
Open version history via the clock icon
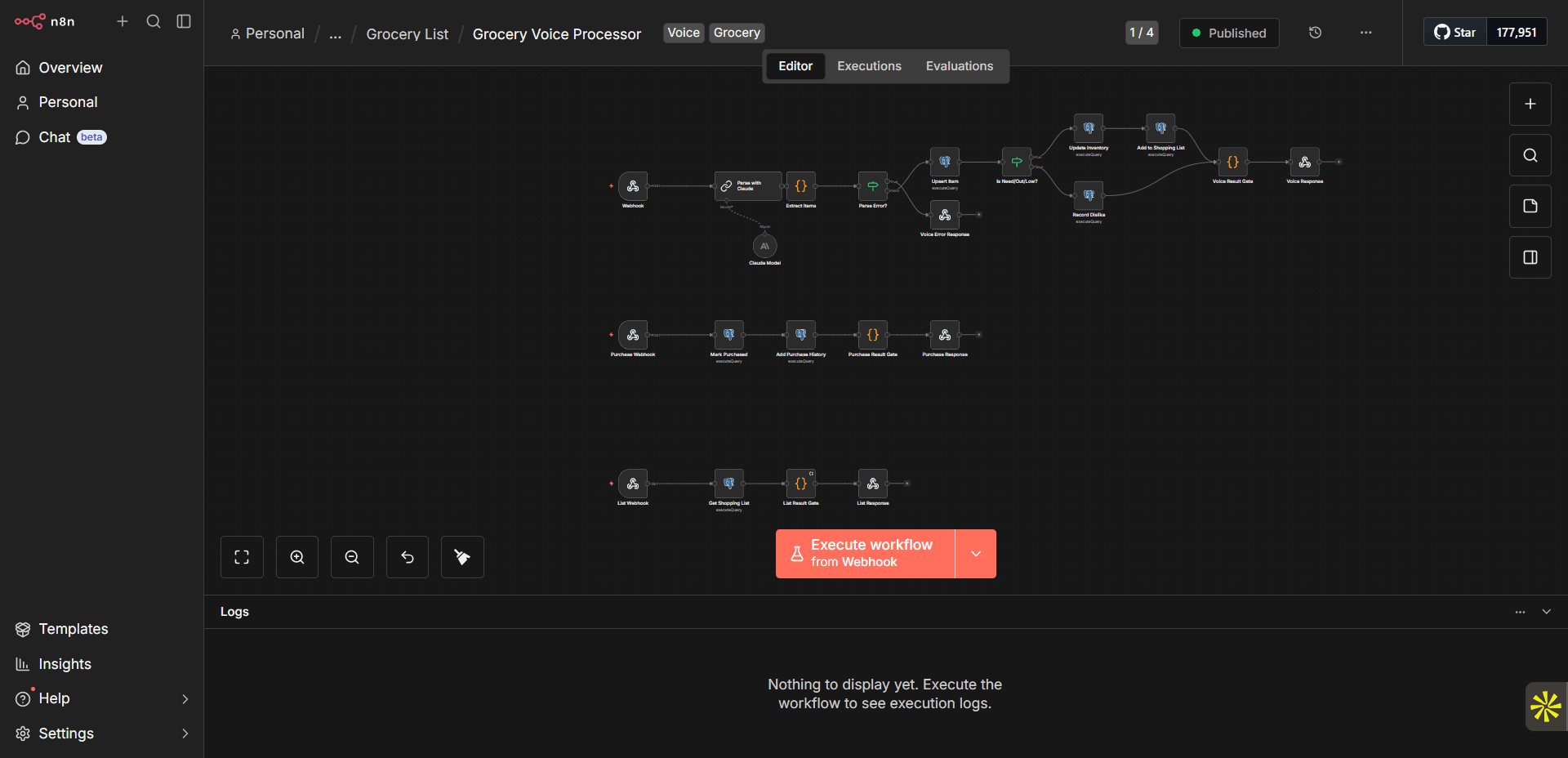click(x=1315, y=32)
